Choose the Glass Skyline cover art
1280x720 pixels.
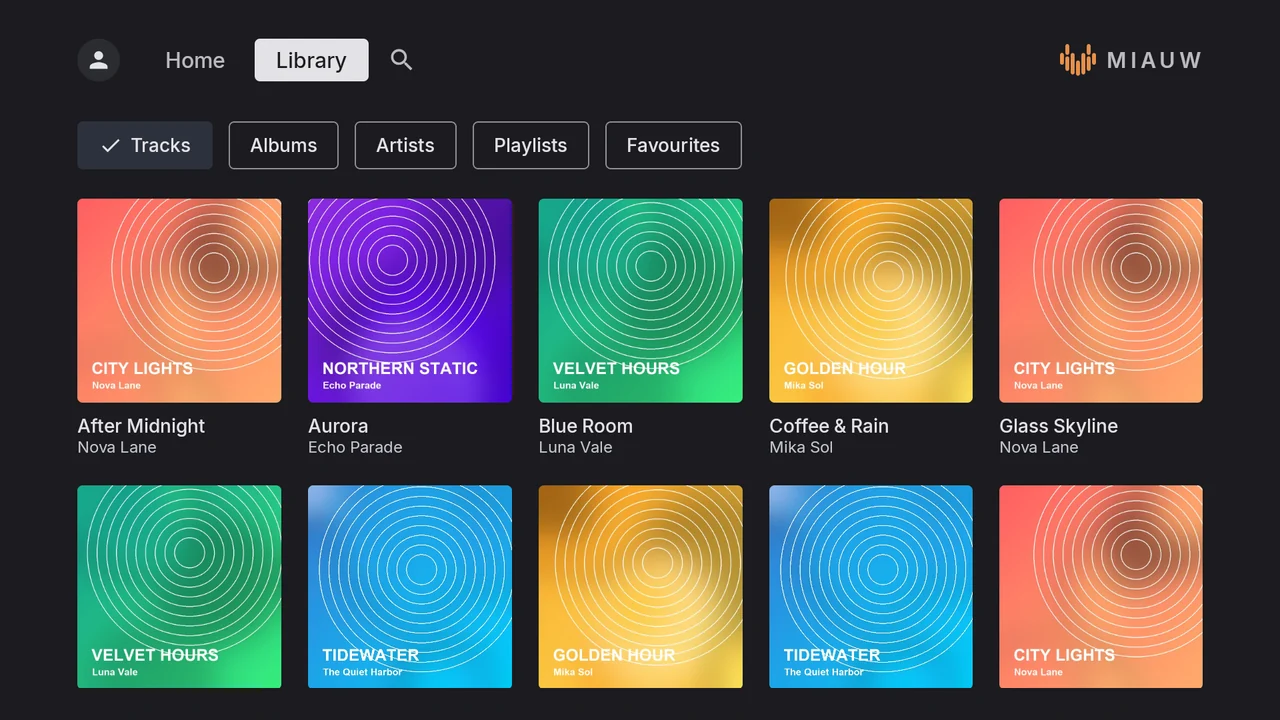pyautogui.click(x=1101, y=301)
